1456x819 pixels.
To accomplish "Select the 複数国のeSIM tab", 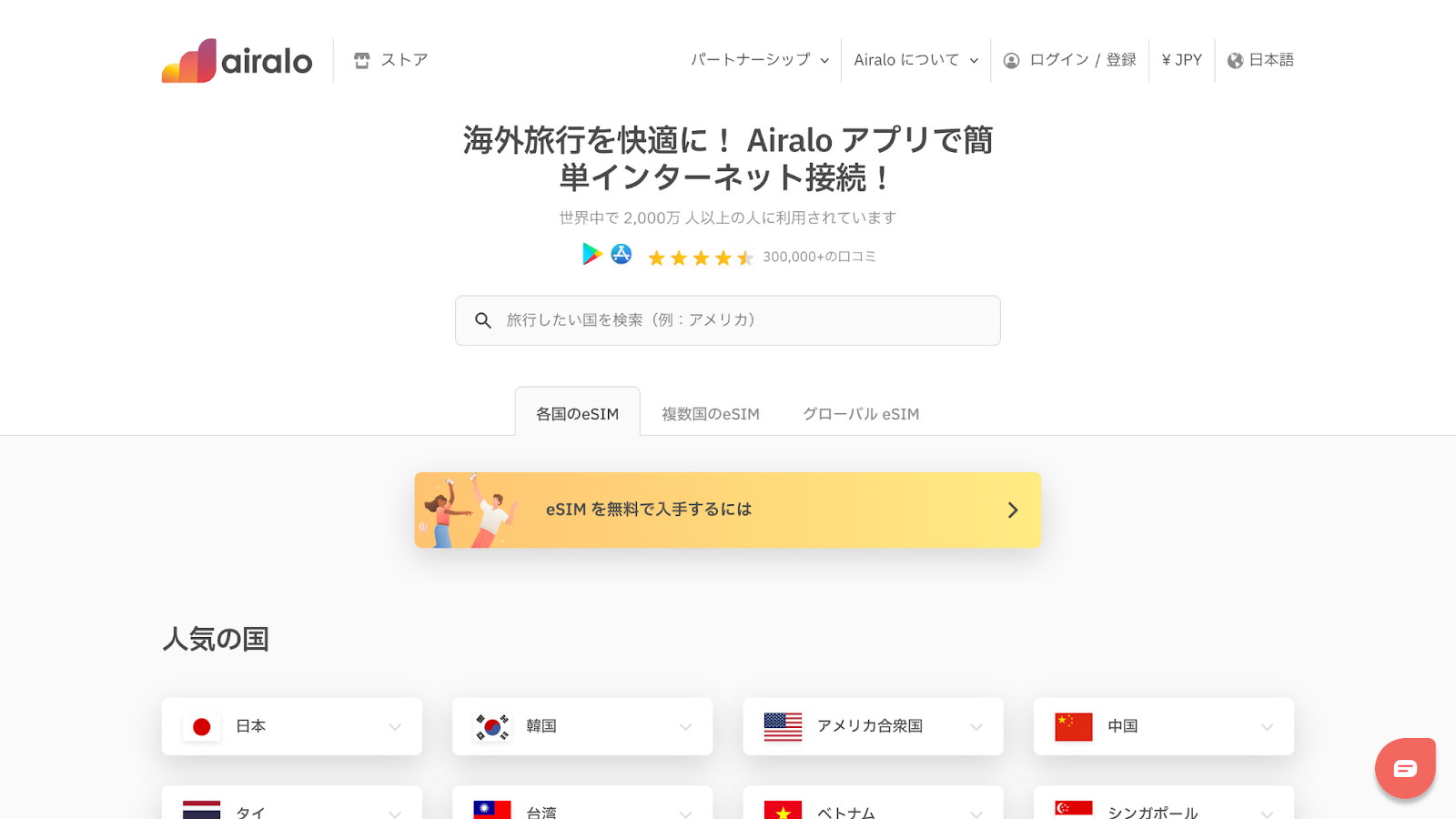I will [x=711, y=413].
